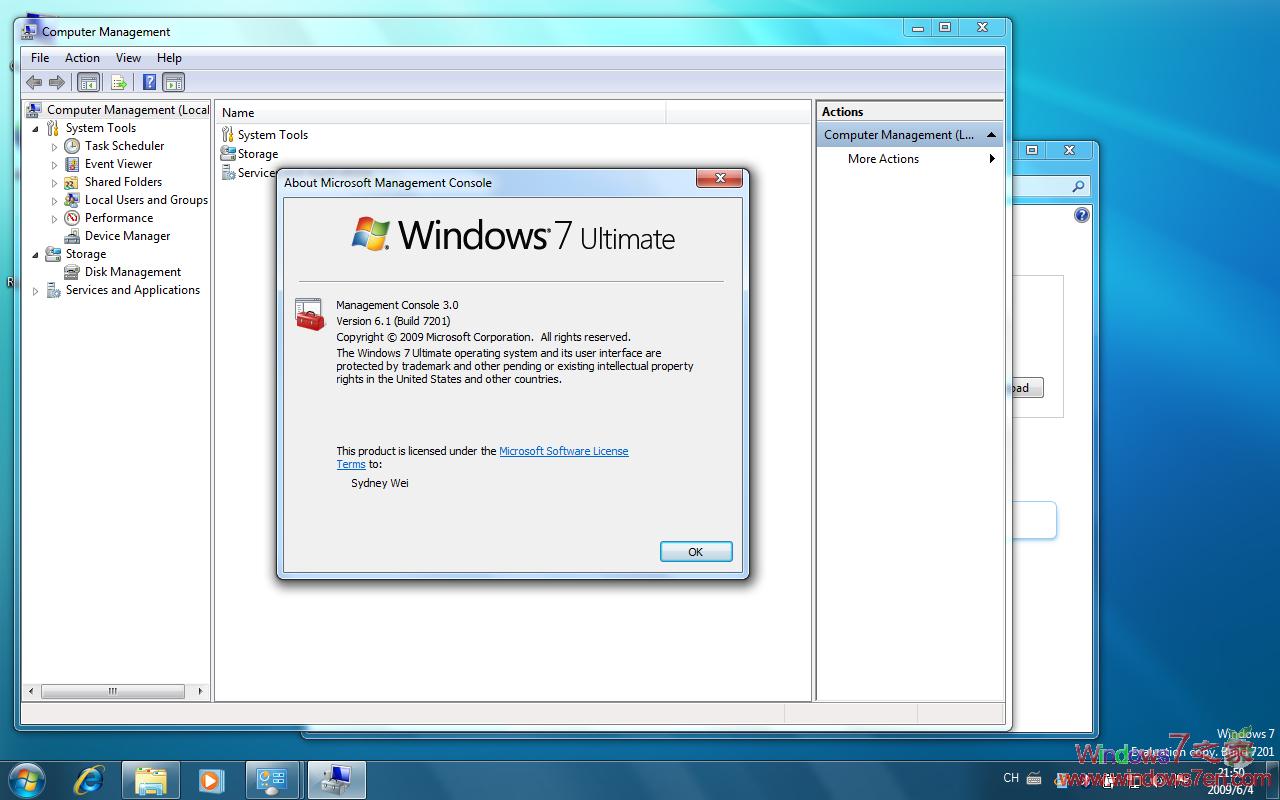Select the Disk Management icon in tree
Image resolution: width=1280 pixels, height=800 pixels.
pos(72,272)
